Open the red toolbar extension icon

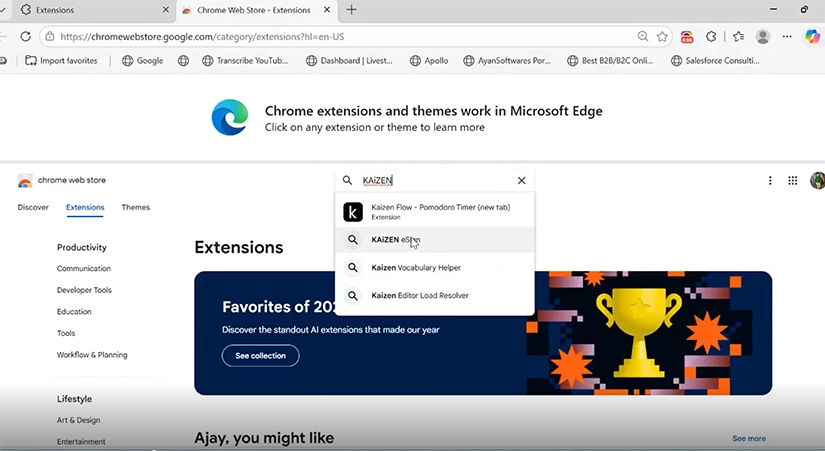tap(687, 36)
